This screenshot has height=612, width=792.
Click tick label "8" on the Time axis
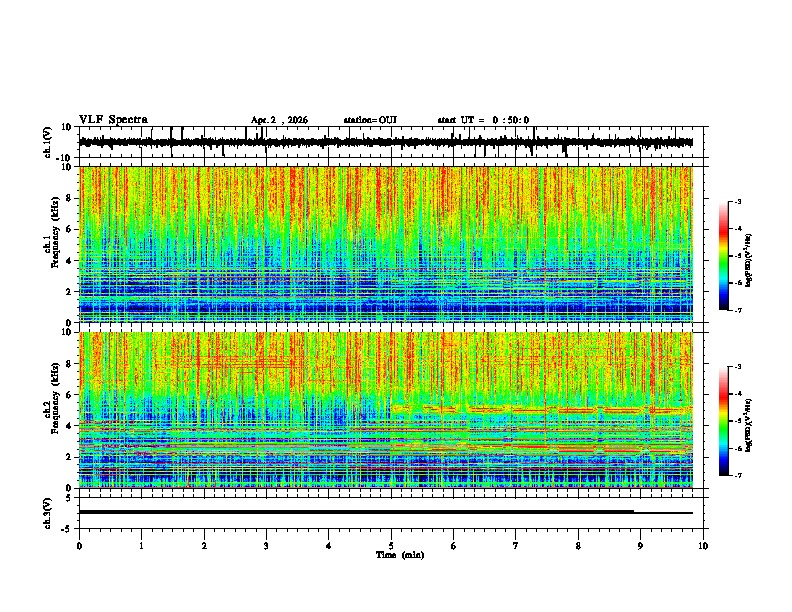[x=578, y=546]
